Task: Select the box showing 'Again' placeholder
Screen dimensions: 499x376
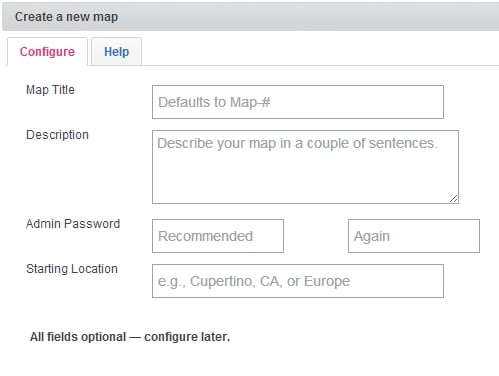Action: coord(414,236)
